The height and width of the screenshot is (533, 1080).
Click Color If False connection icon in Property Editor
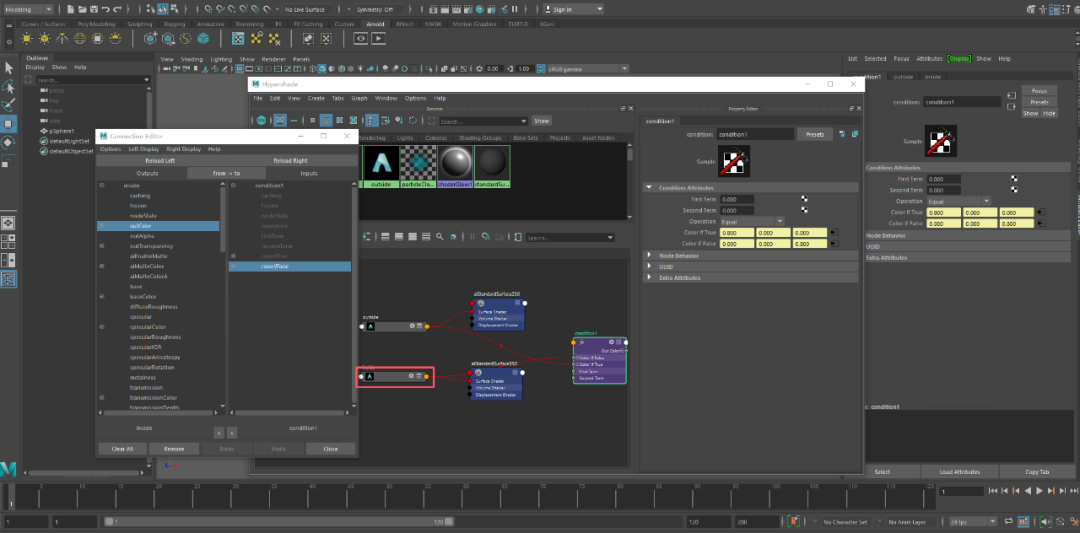tap(835, 244)
